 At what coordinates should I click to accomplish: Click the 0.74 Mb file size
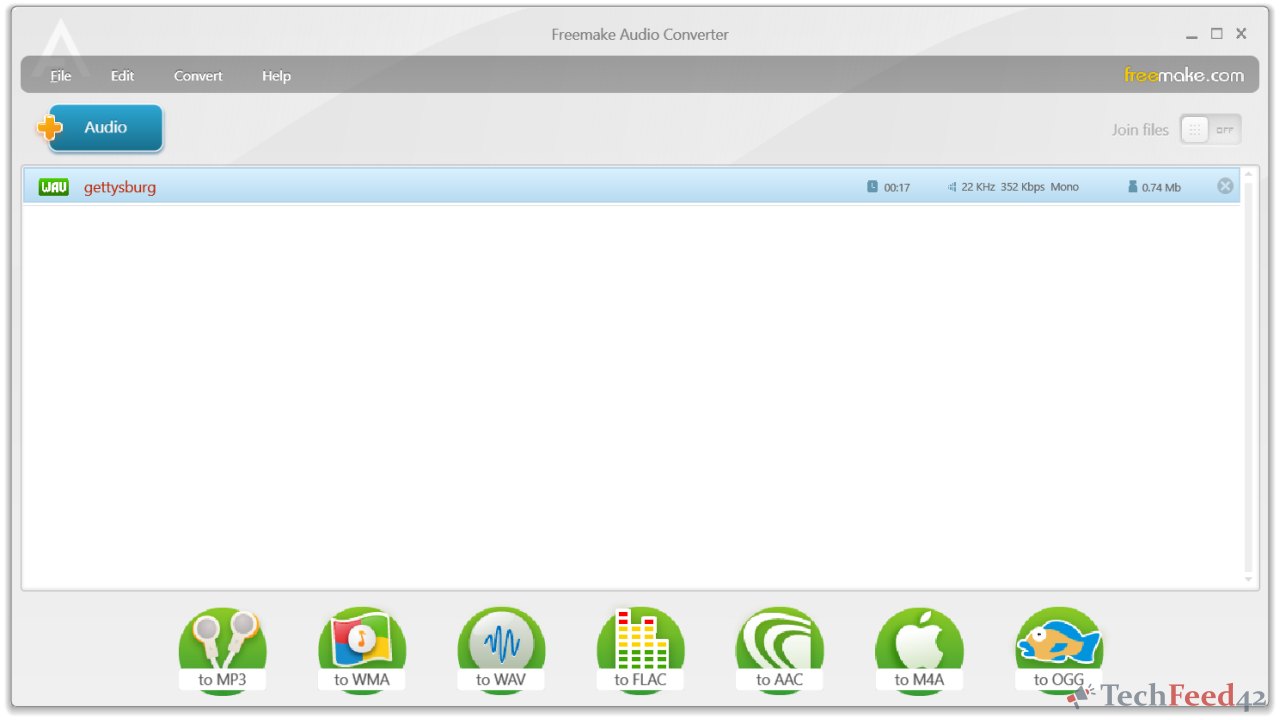tap(1161, 188)
